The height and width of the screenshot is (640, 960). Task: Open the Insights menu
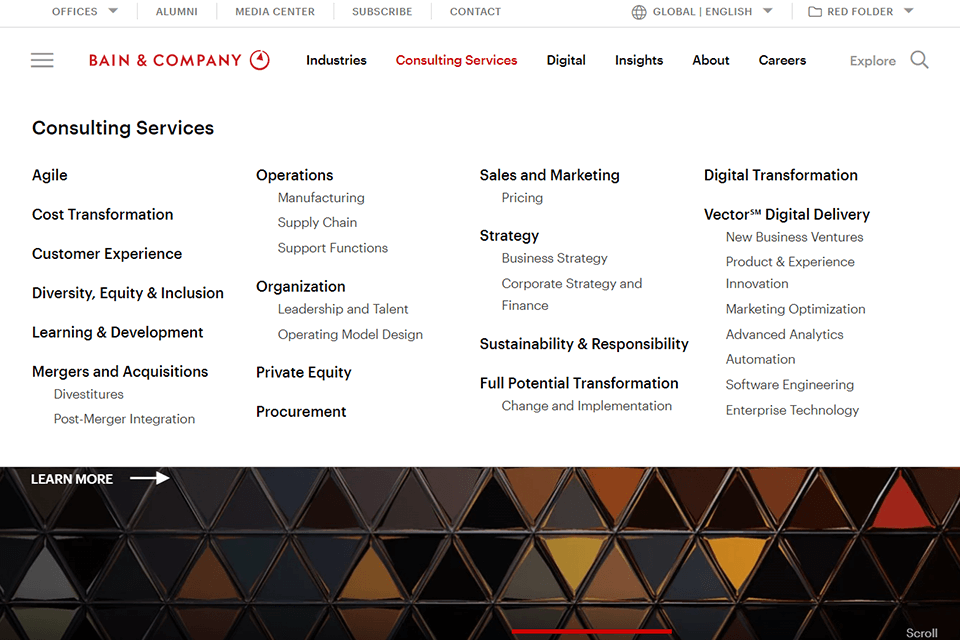(639, 60)
